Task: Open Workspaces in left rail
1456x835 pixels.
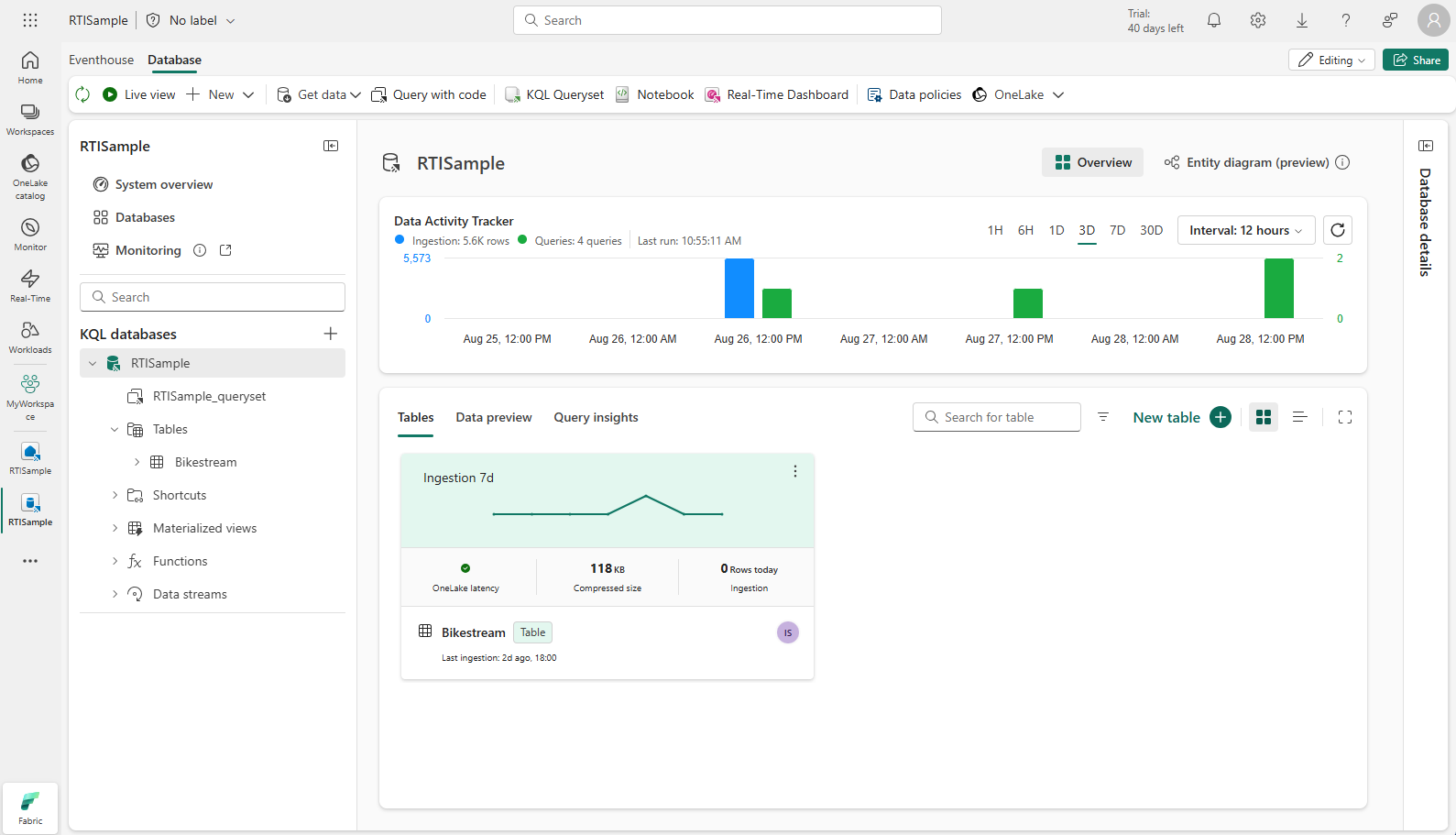Action: pyautogui.click(x=30, y=119)
